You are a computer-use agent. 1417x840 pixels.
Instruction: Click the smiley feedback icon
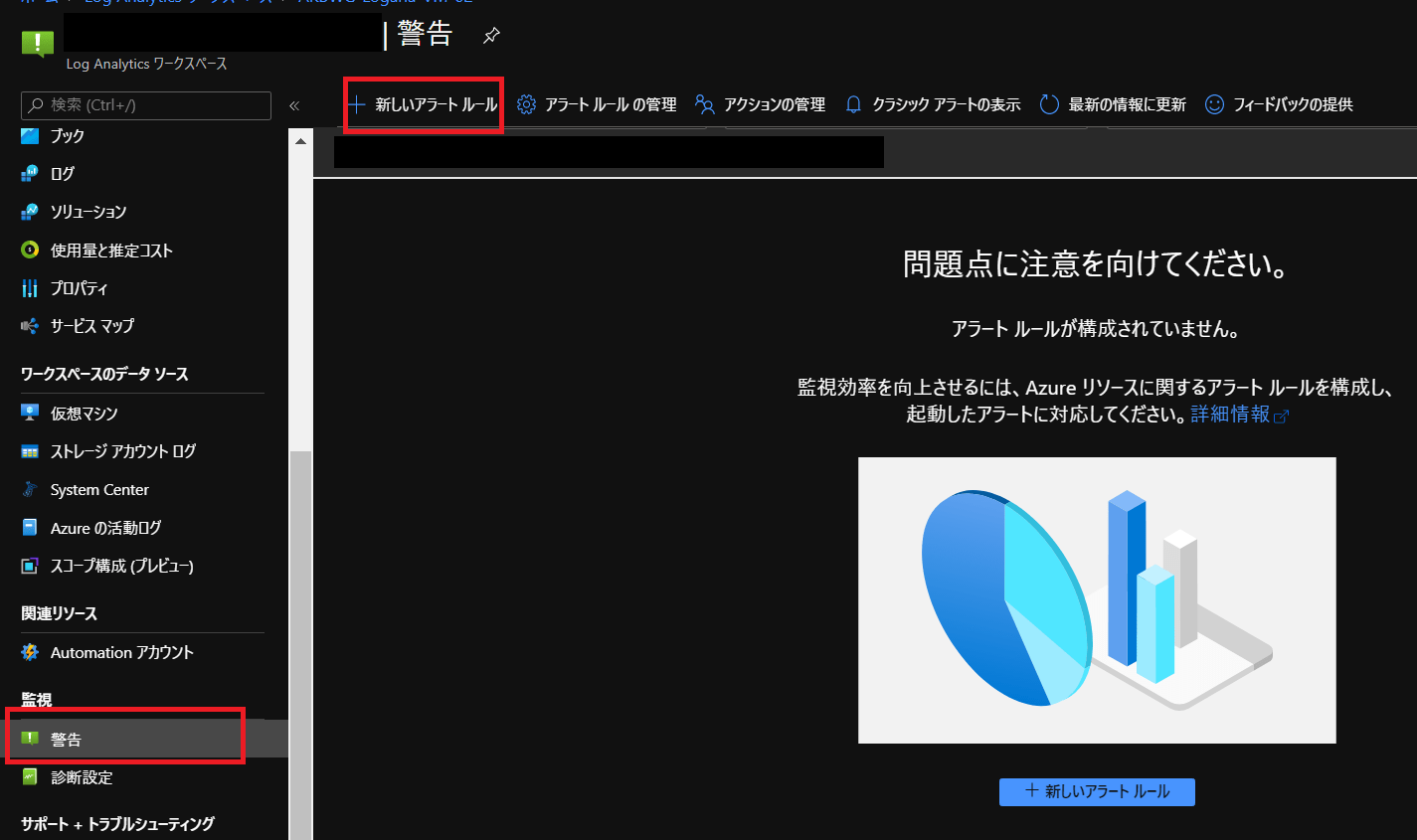tap(1214, 104)
